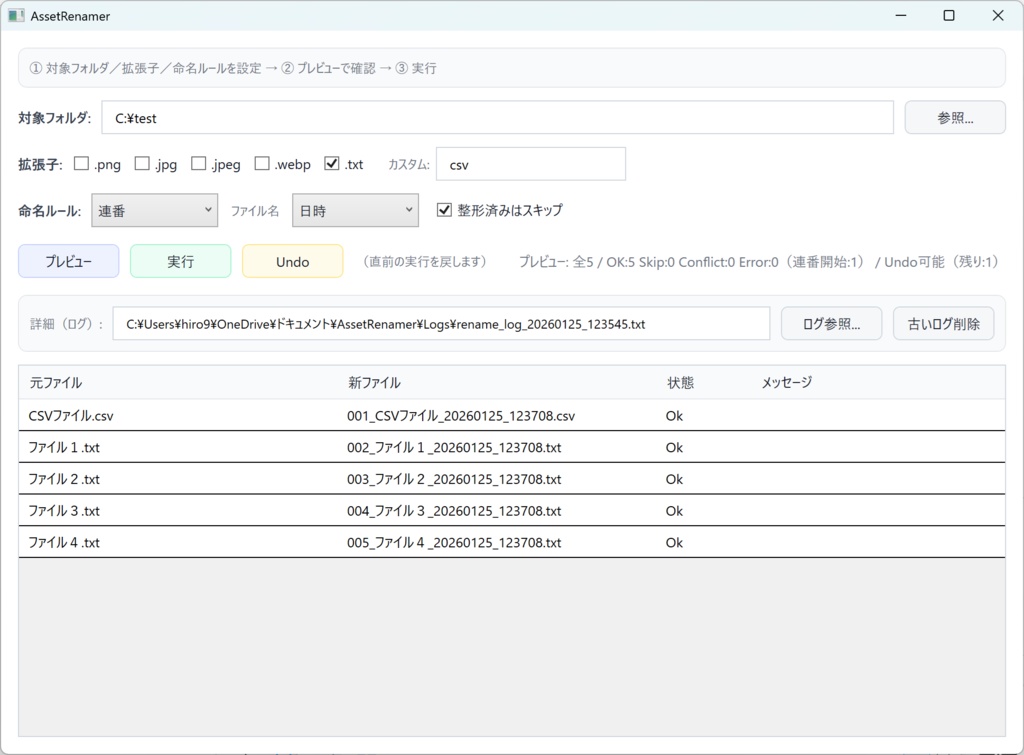The width and height of the screenshot is (1024, 755).
Task: Delete old logs with 古いログ削除 button
Action: (942, 322)
